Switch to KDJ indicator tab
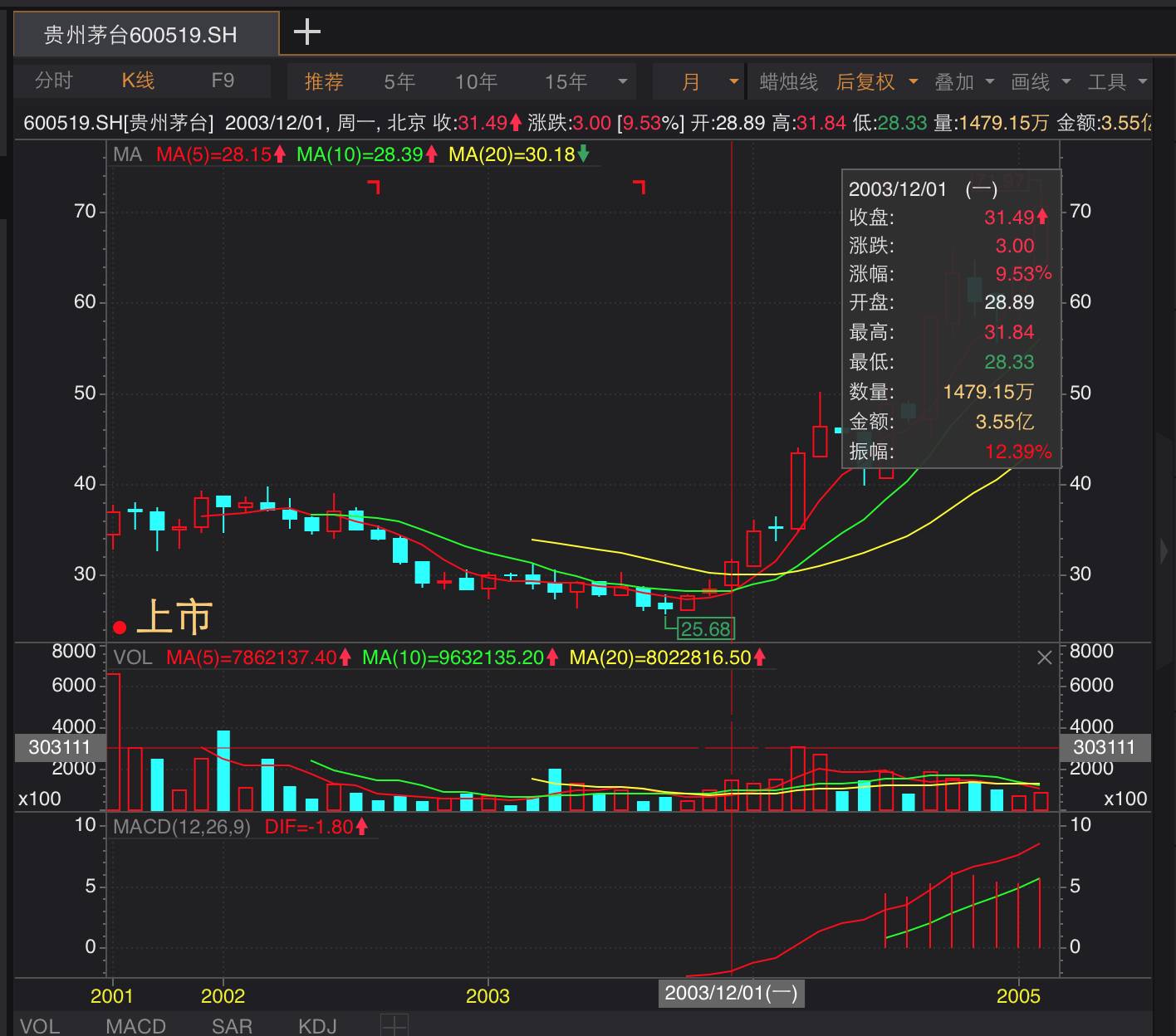This screenshot has width=1176, height=1036. (x=317, y=1025)
